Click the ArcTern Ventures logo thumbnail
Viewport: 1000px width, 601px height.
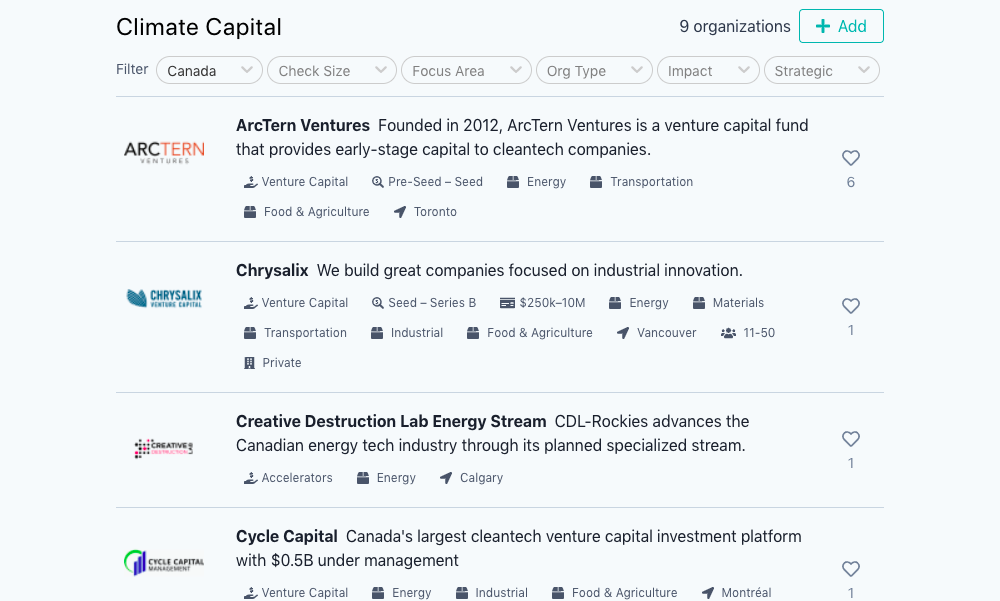click(165, 152)
